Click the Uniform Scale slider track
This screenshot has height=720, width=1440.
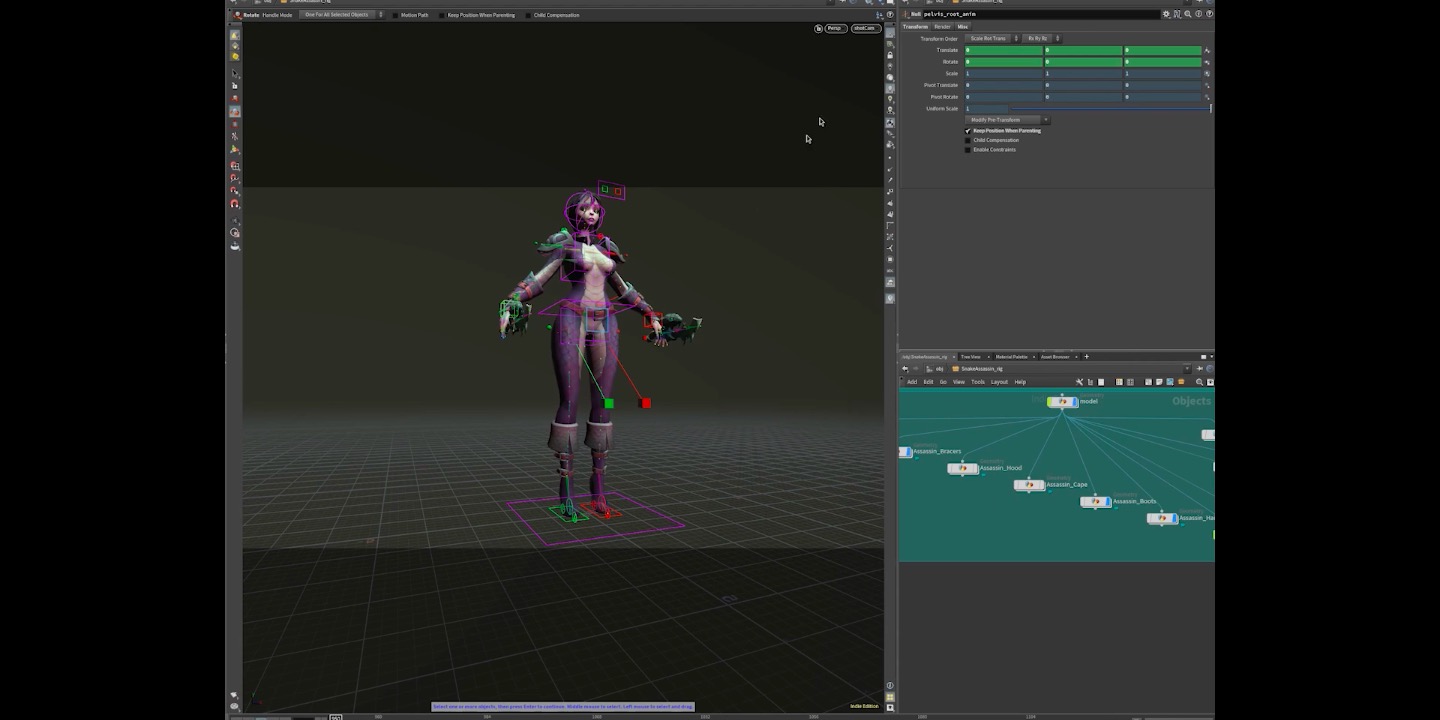[x=1108, y=108]
